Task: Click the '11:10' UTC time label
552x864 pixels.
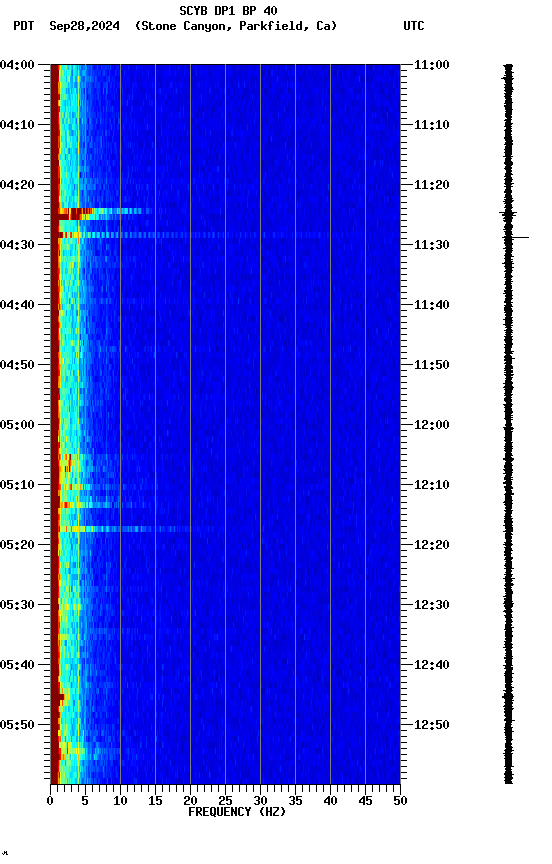Action: (432, 125)
